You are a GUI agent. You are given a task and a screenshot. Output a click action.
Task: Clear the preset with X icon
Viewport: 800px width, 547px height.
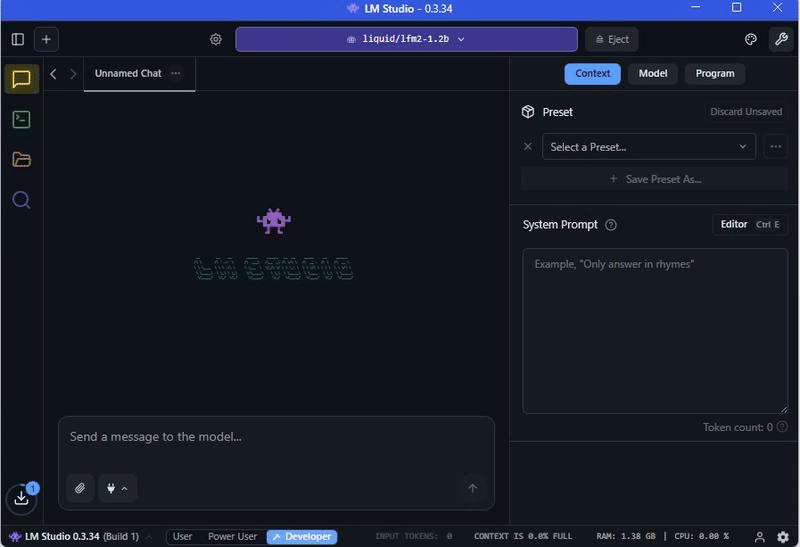click(x=528, y=147)
